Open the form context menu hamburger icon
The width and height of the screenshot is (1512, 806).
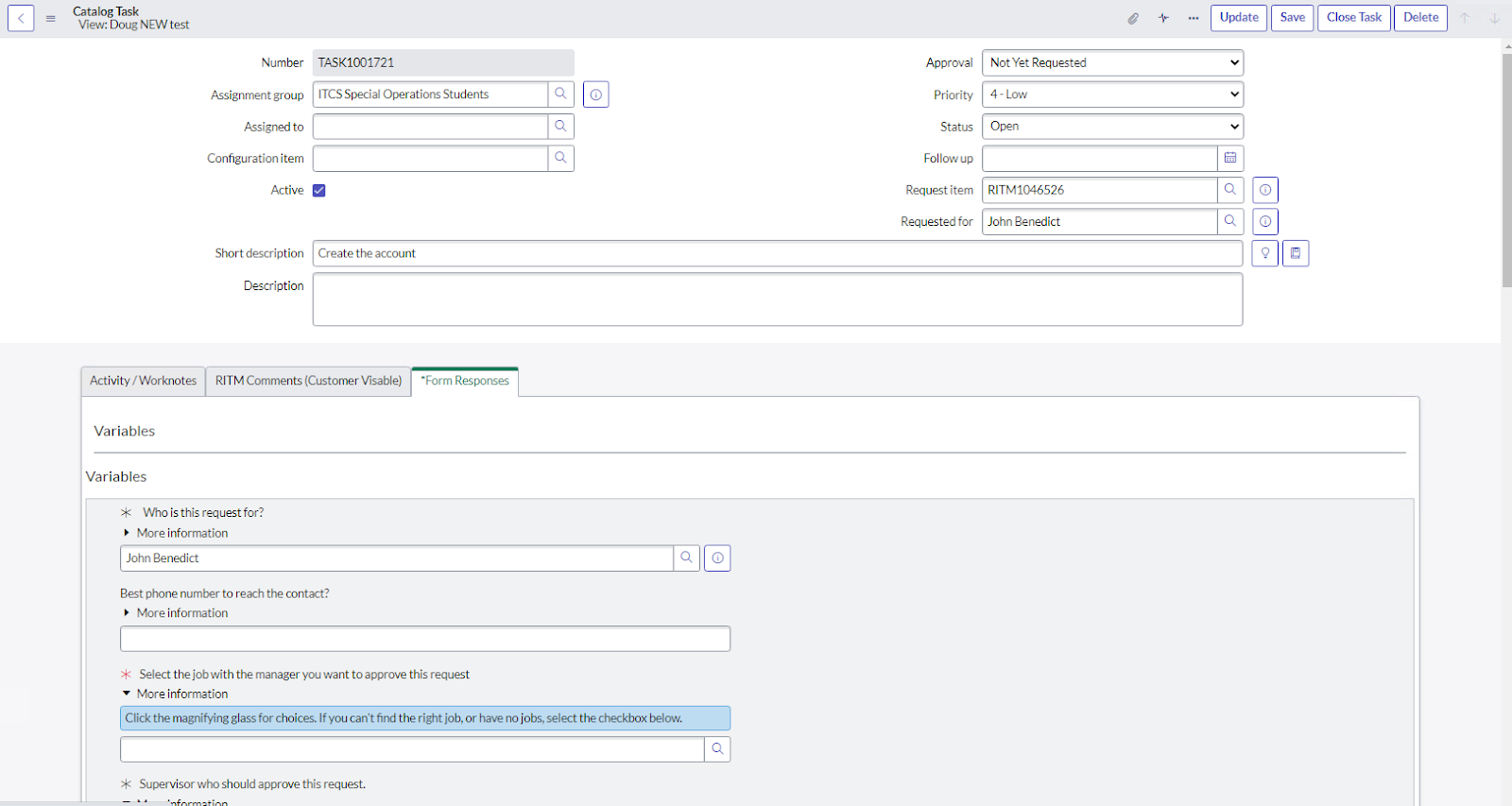click(x=51, y=18)
